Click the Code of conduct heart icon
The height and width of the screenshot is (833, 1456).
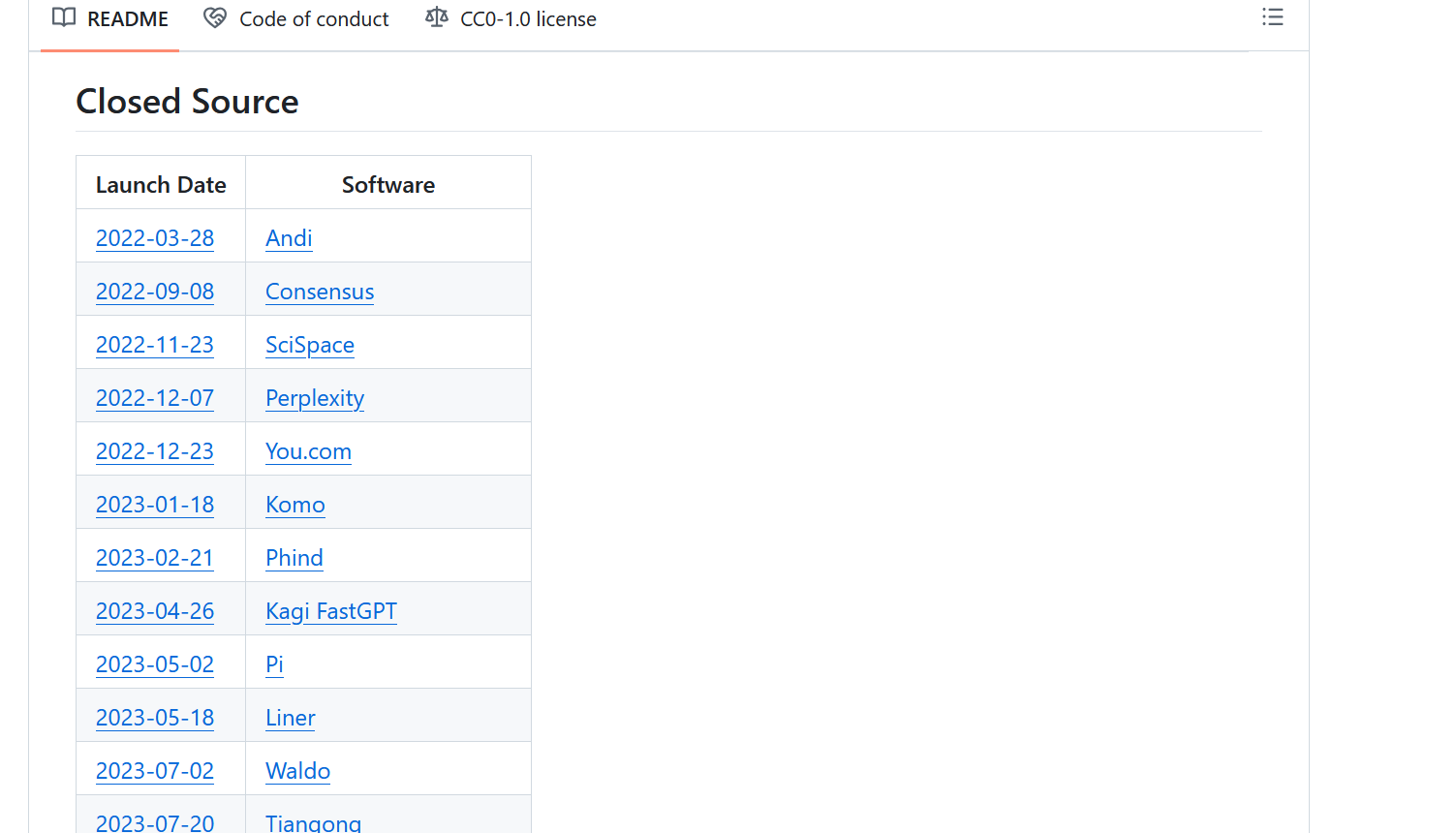[x=215, y=18]
